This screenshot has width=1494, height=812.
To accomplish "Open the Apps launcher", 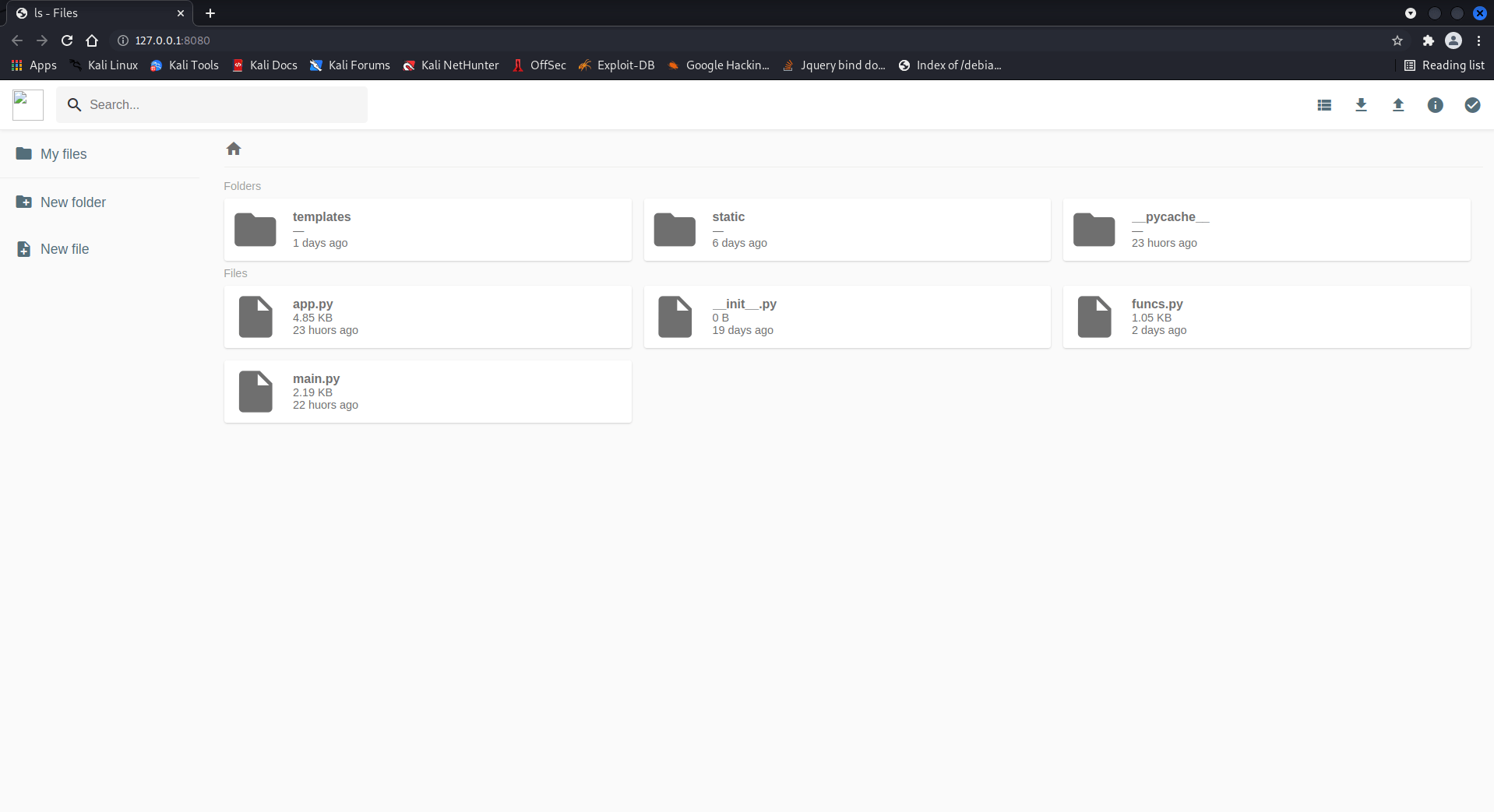I will 33,65.
